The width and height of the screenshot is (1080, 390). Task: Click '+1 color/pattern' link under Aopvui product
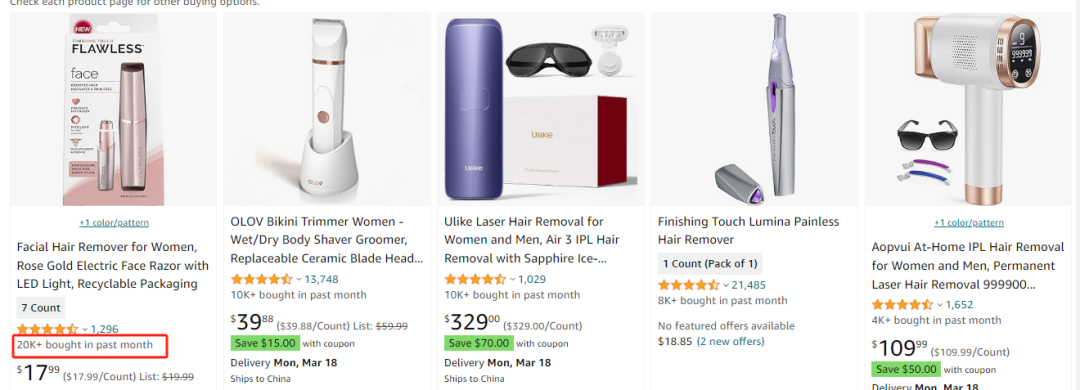[x=968, y=223]
